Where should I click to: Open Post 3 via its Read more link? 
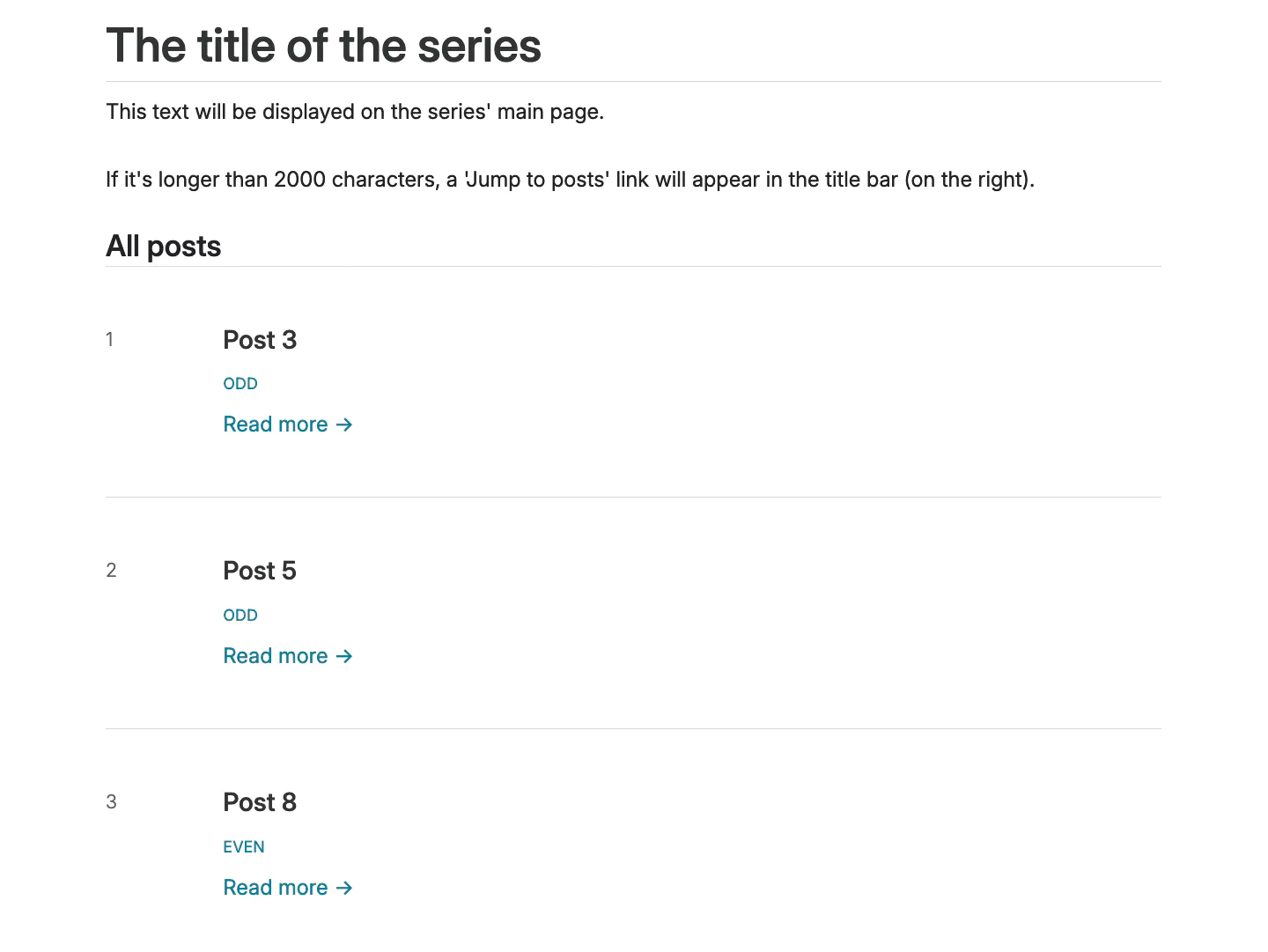275,424
